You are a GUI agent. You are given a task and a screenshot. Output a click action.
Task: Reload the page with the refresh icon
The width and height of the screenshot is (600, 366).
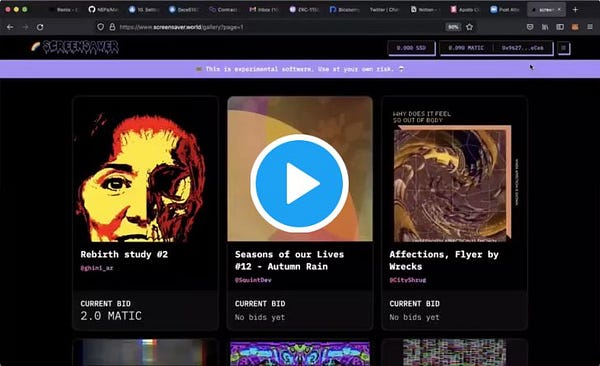click(x=40, y=27)
